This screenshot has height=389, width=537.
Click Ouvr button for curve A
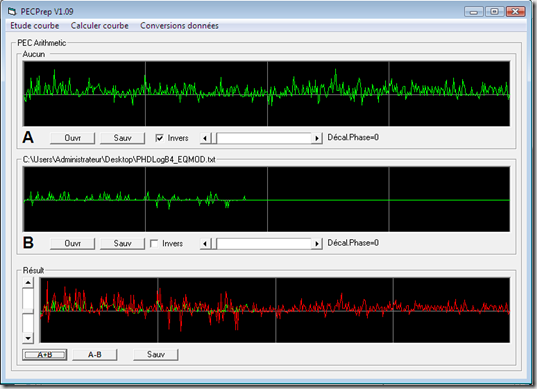(72, 138)
